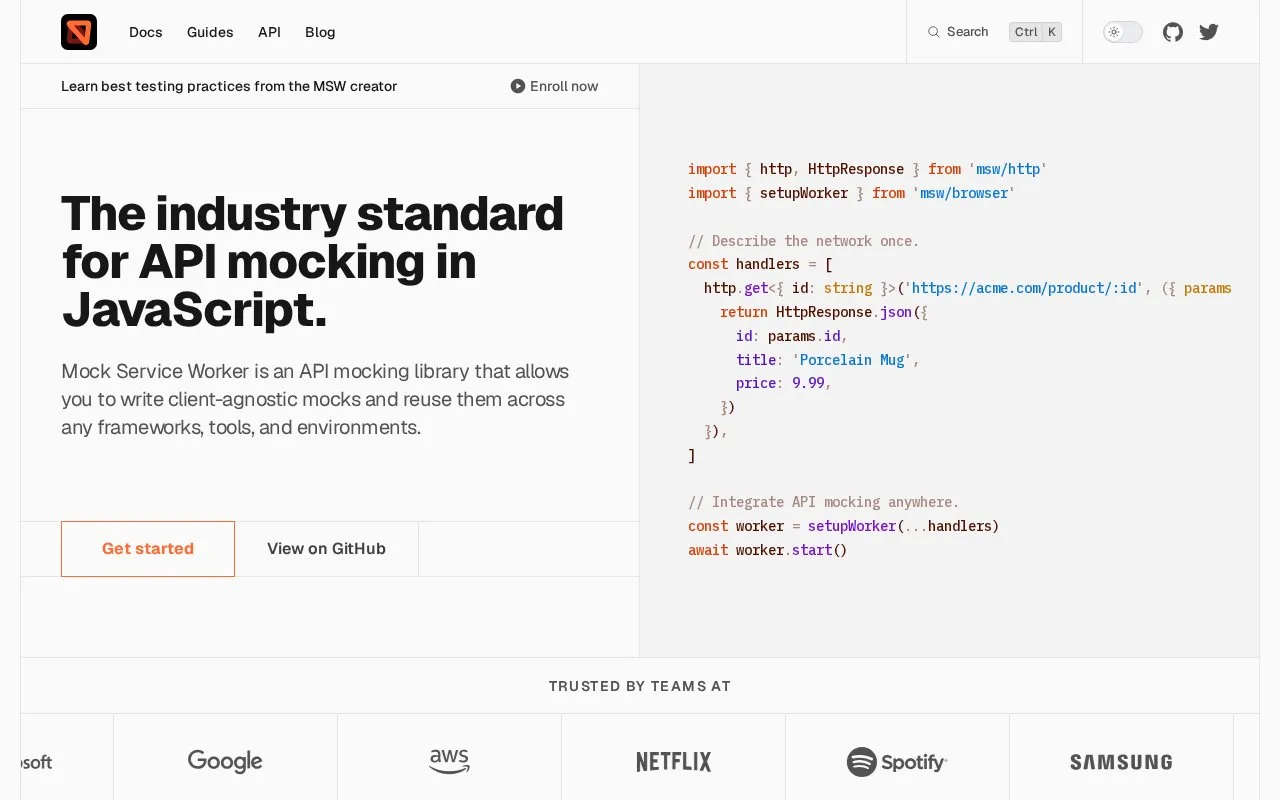Open the API menu item
The height and width of the screenshot is (800, 1280).
click(269, 32)
